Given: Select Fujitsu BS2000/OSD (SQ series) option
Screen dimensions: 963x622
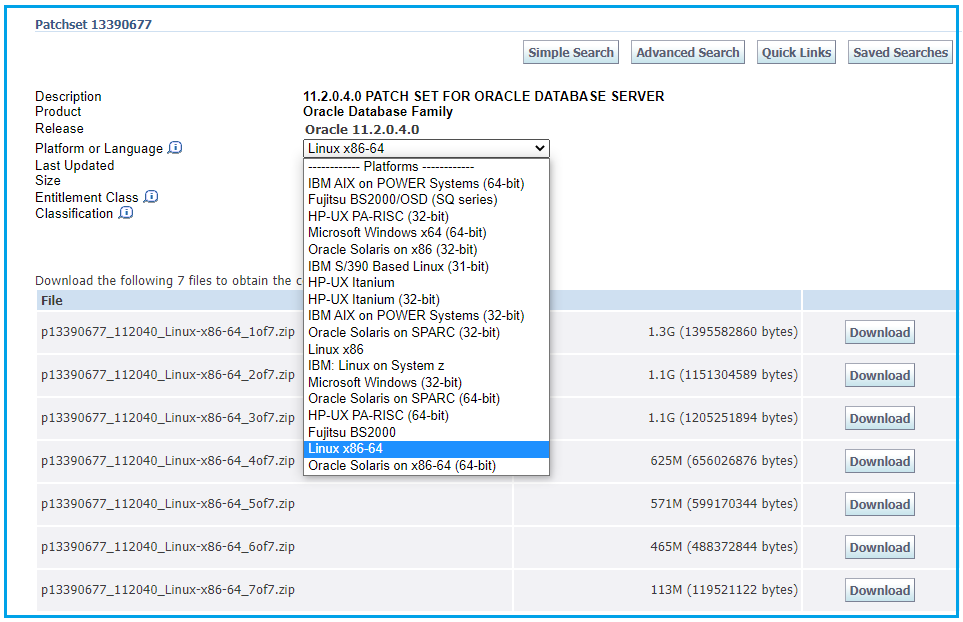Looking at the screenshot, I should pos(426,200).
